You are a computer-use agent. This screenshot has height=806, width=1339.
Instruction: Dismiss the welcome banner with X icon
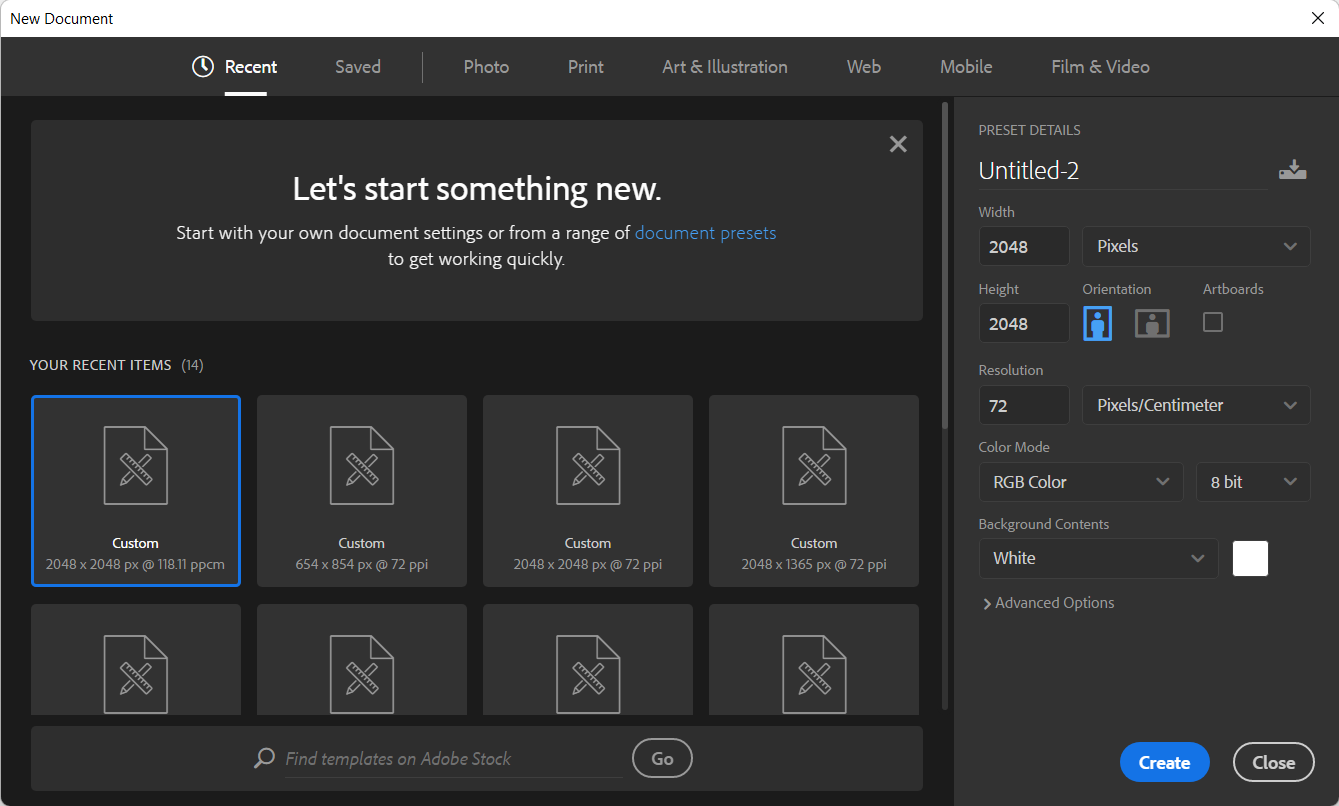pyautogui.click(x=898, y=144)
